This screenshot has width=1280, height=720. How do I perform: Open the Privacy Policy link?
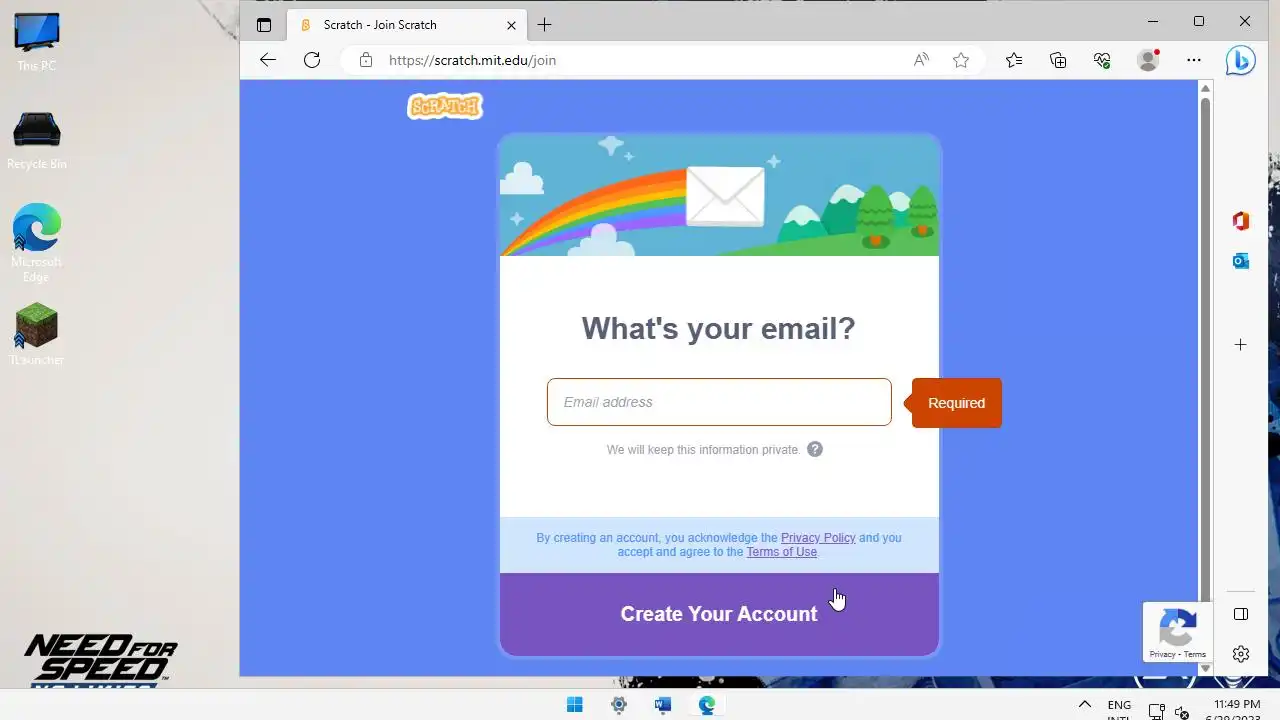[818, 538]
